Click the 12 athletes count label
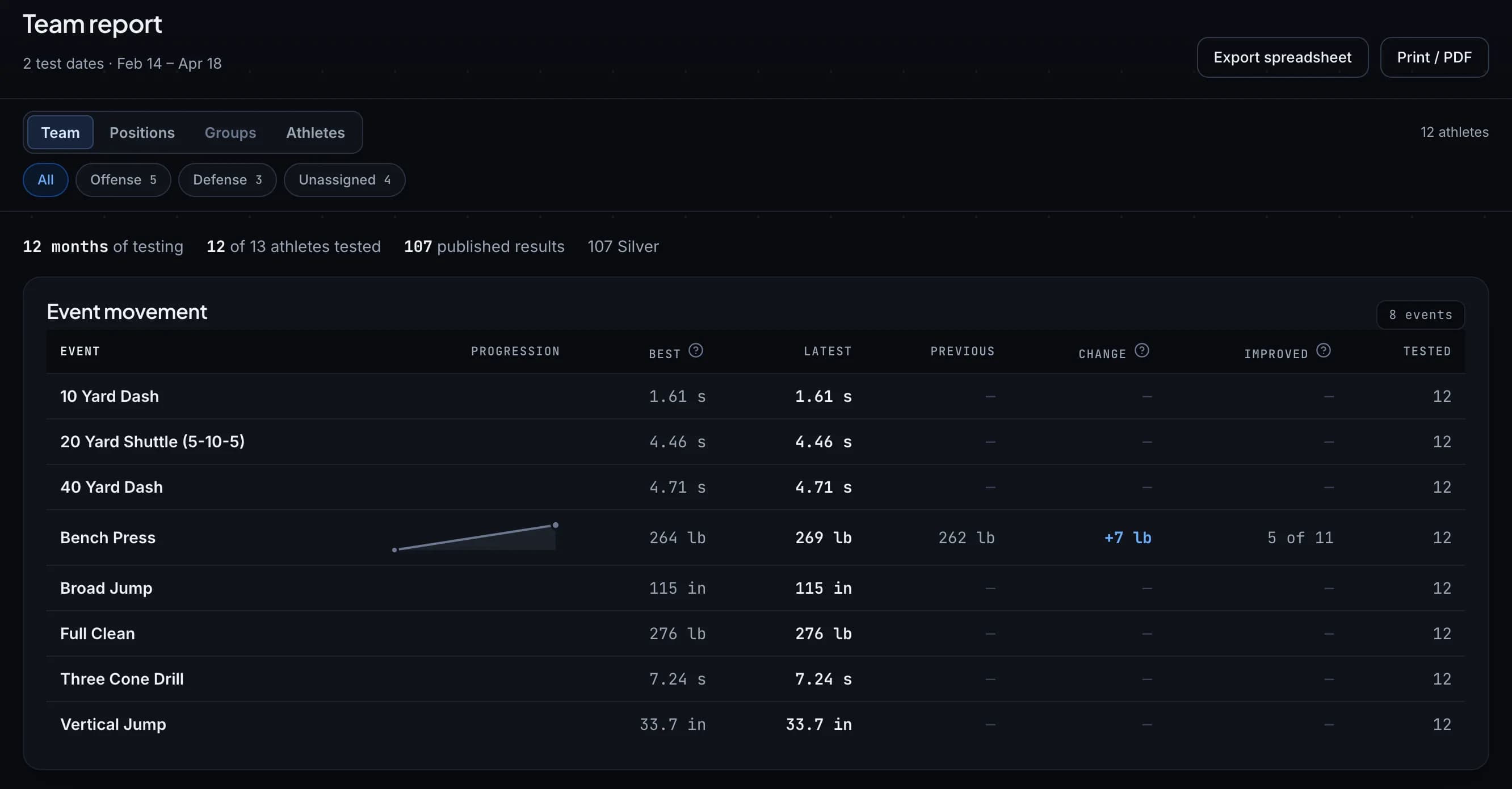The height and width of the screenshot is (789, 1512). (x=1455, y=132)
